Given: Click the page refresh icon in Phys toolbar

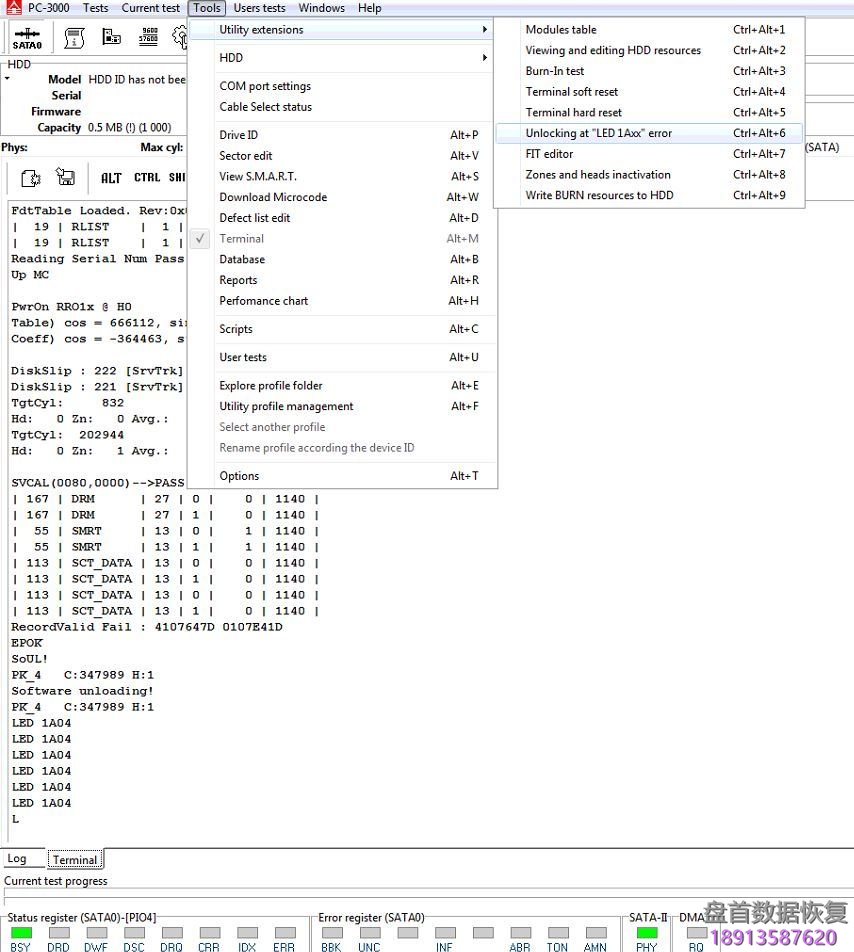Looking at the screenshot, I should 30,176.
